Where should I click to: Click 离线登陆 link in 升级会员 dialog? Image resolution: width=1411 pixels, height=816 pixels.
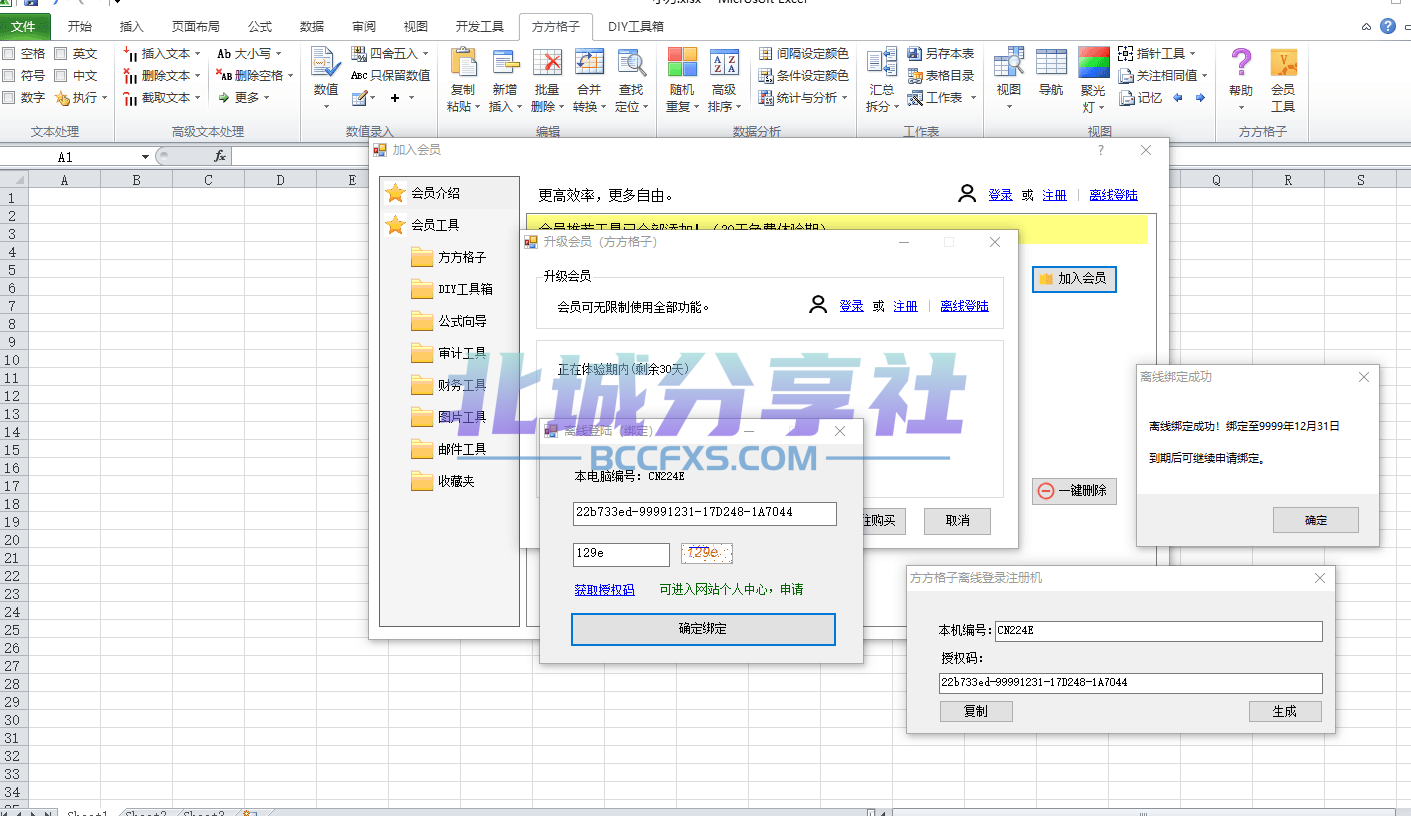pyautogui.click(x=964, y=306)
